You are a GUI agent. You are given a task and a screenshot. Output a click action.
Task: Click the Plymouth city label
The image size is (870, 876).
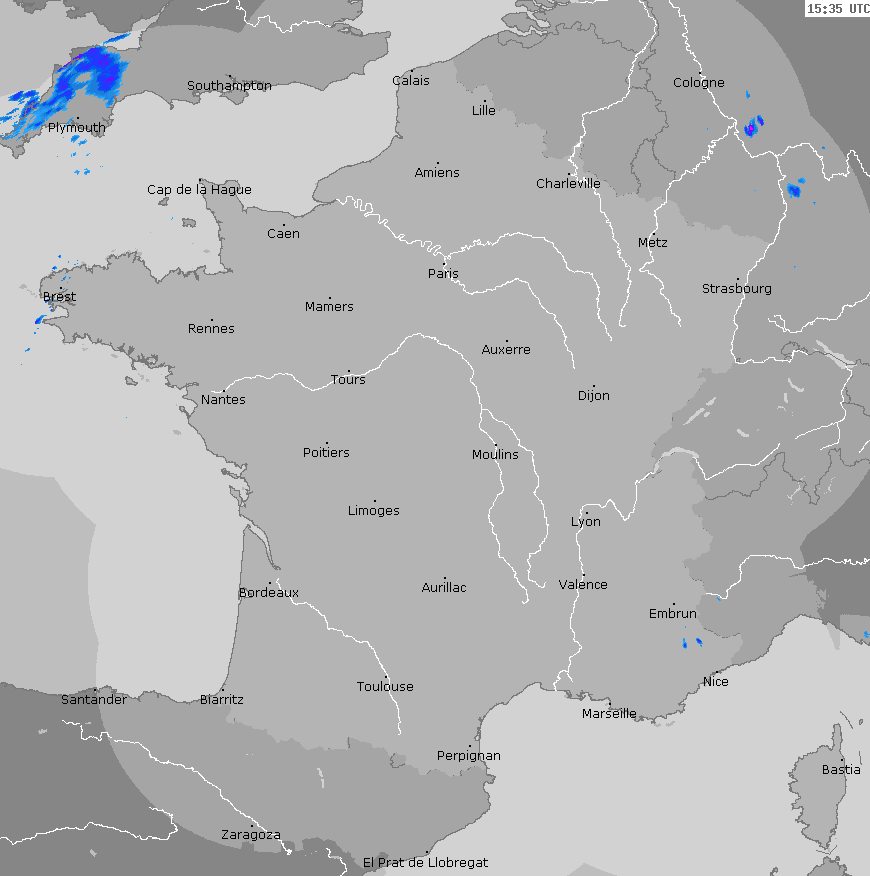tap(76, 128)
